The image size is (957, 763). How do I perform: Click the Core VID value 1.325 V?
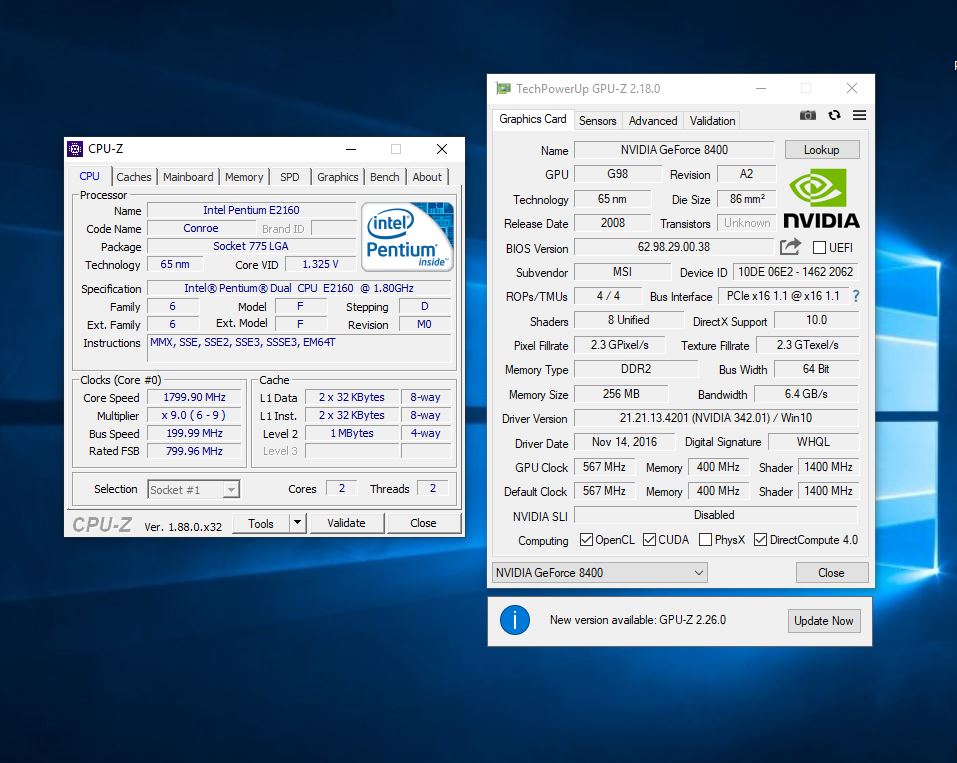click(x=320, y=264)
